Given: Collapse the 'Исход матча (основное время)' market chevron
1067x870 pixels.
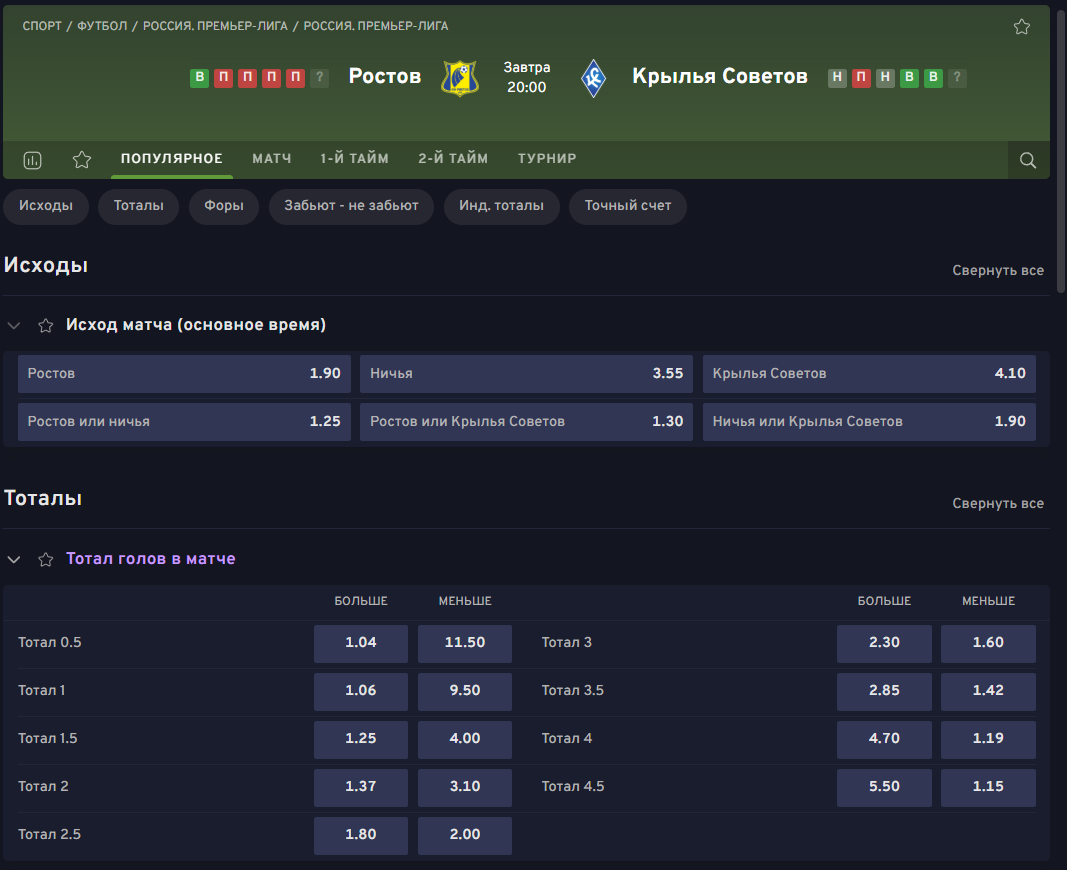Looking at the screenshot, I should [14, 326].
